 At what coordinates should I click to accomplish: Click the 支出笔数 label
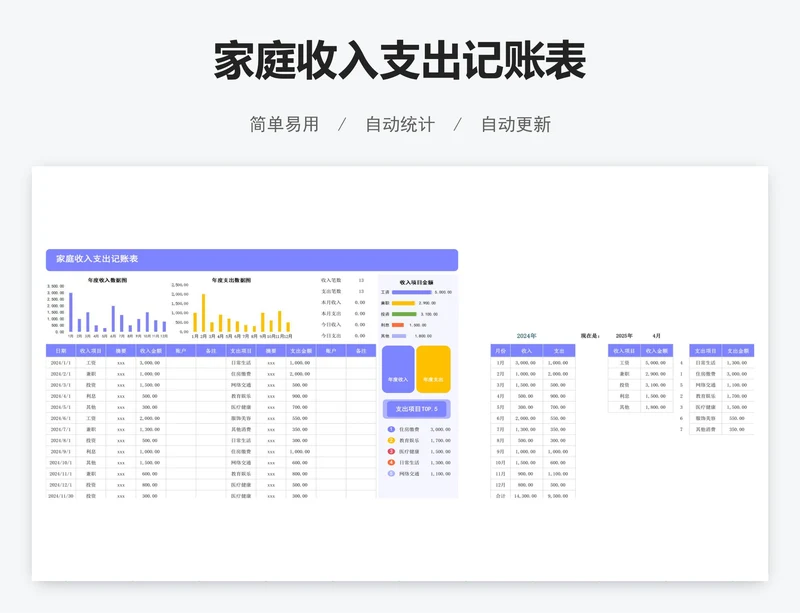point(331,291)
